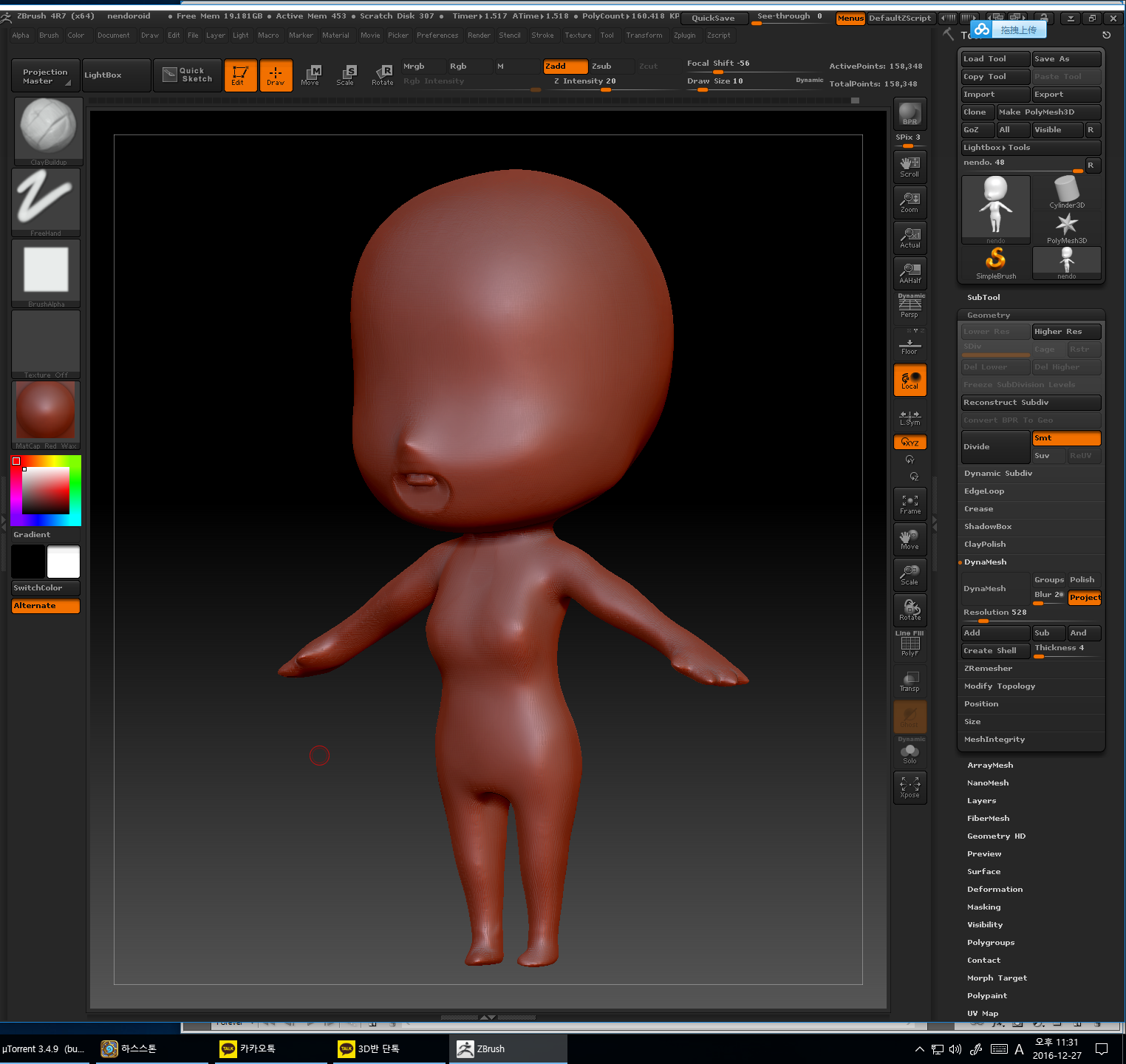The image size is (1126, 1064).
Task: Select the Rotate transform mode in top shelf
Action: (x=383, y=75)
